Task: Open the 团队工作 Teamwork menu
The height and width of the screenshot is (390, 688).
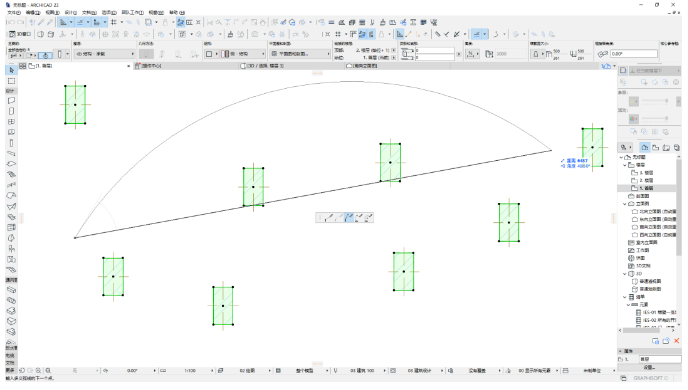Action: (x=133, y=13)
